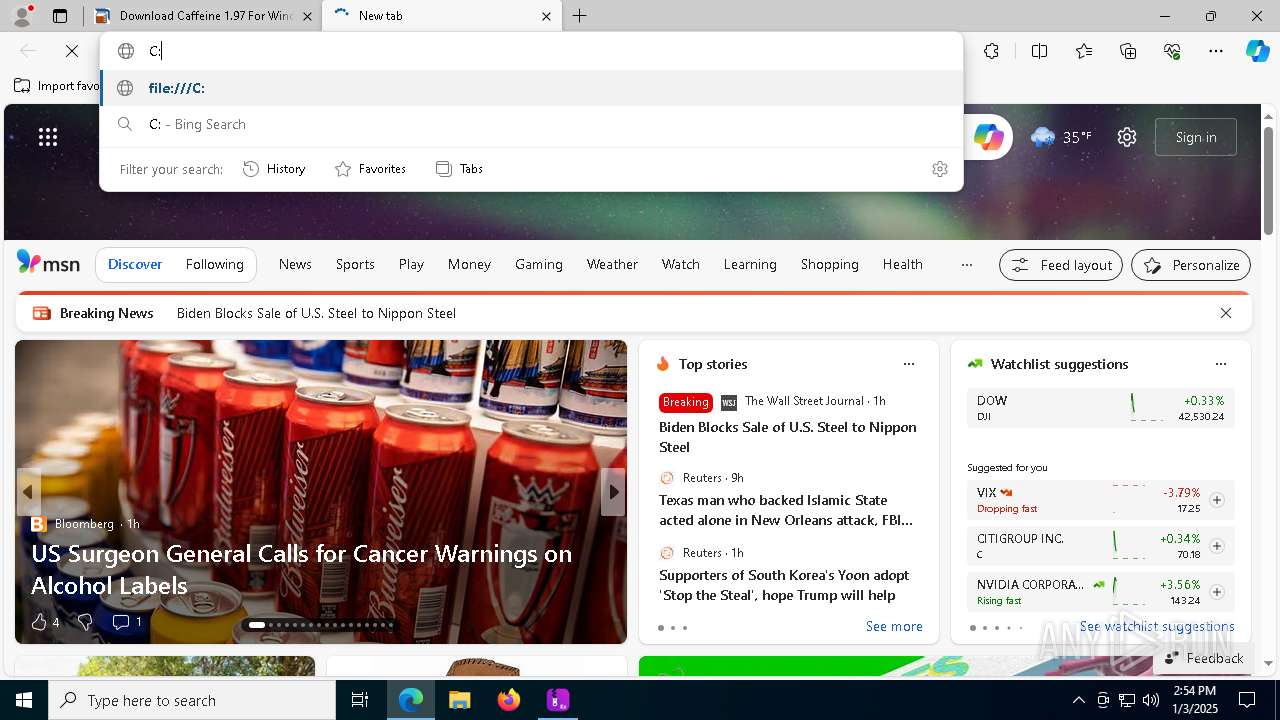1280x720 pixels.
Task: Click the taskbar search box
Action: (x=192, y=700)
